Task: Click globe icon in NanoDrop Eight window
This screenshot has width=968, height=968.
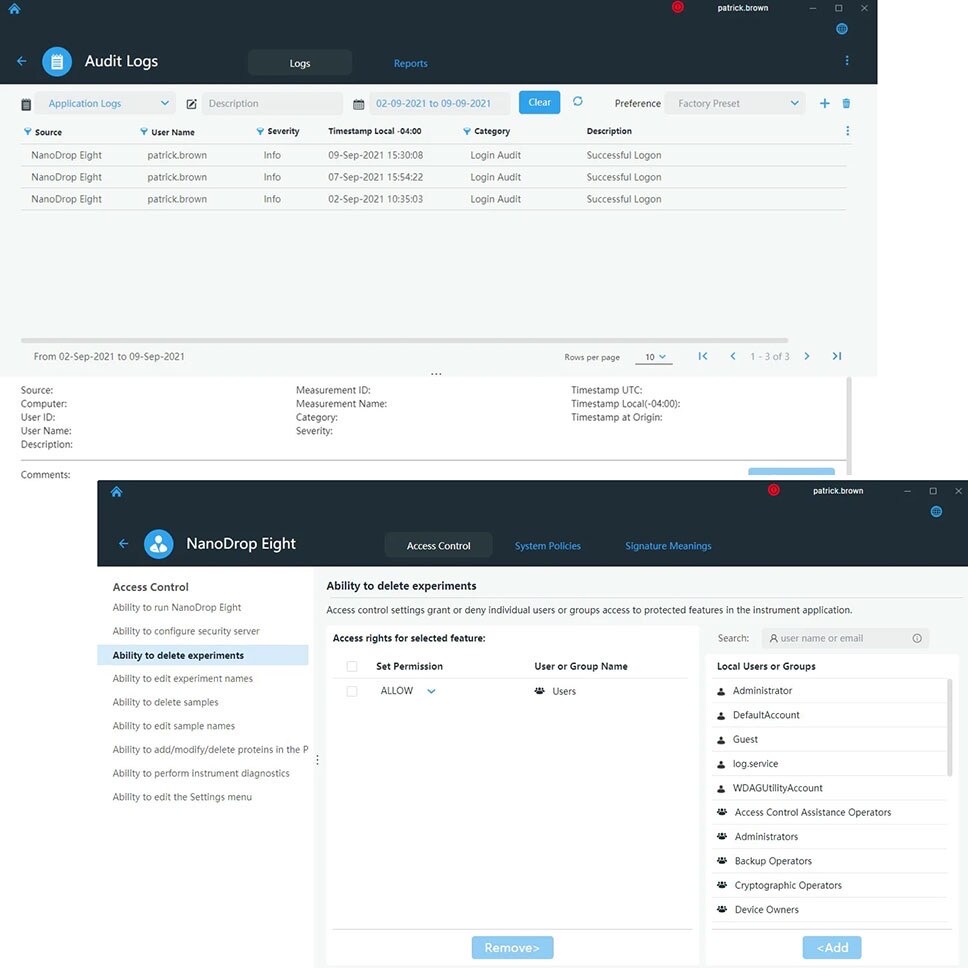Action: click(936, 512)
